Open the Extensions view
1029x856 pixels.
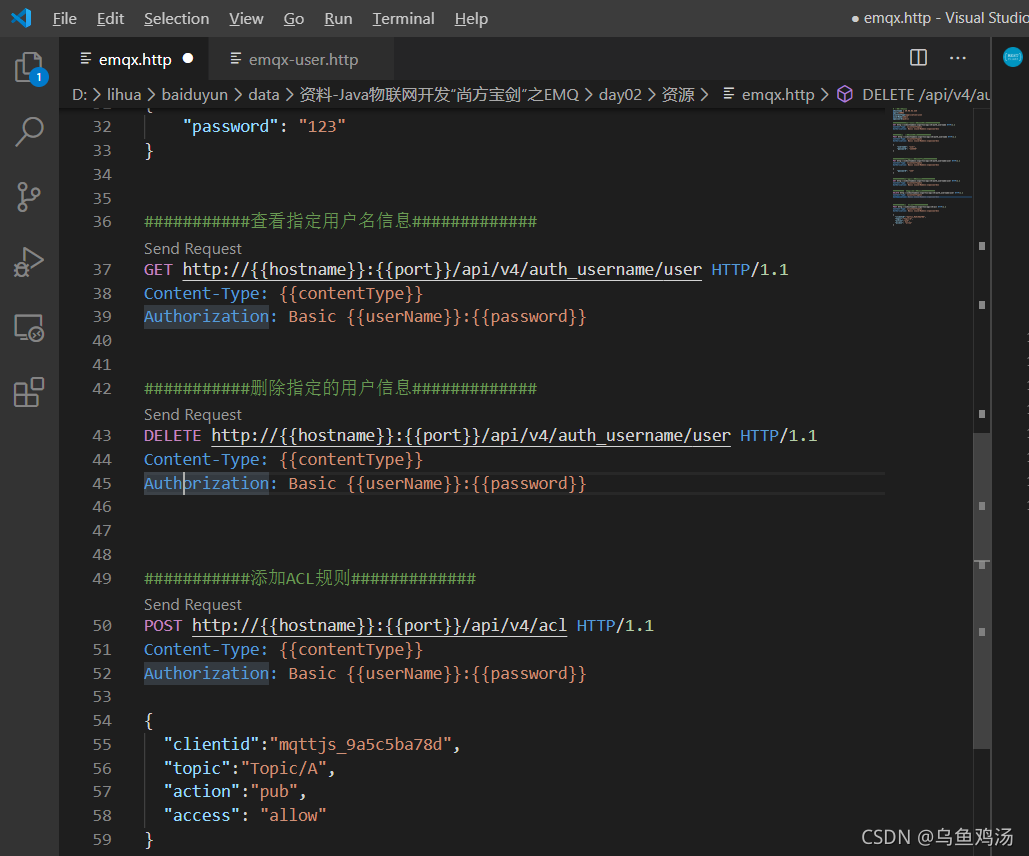click(29, 392)
